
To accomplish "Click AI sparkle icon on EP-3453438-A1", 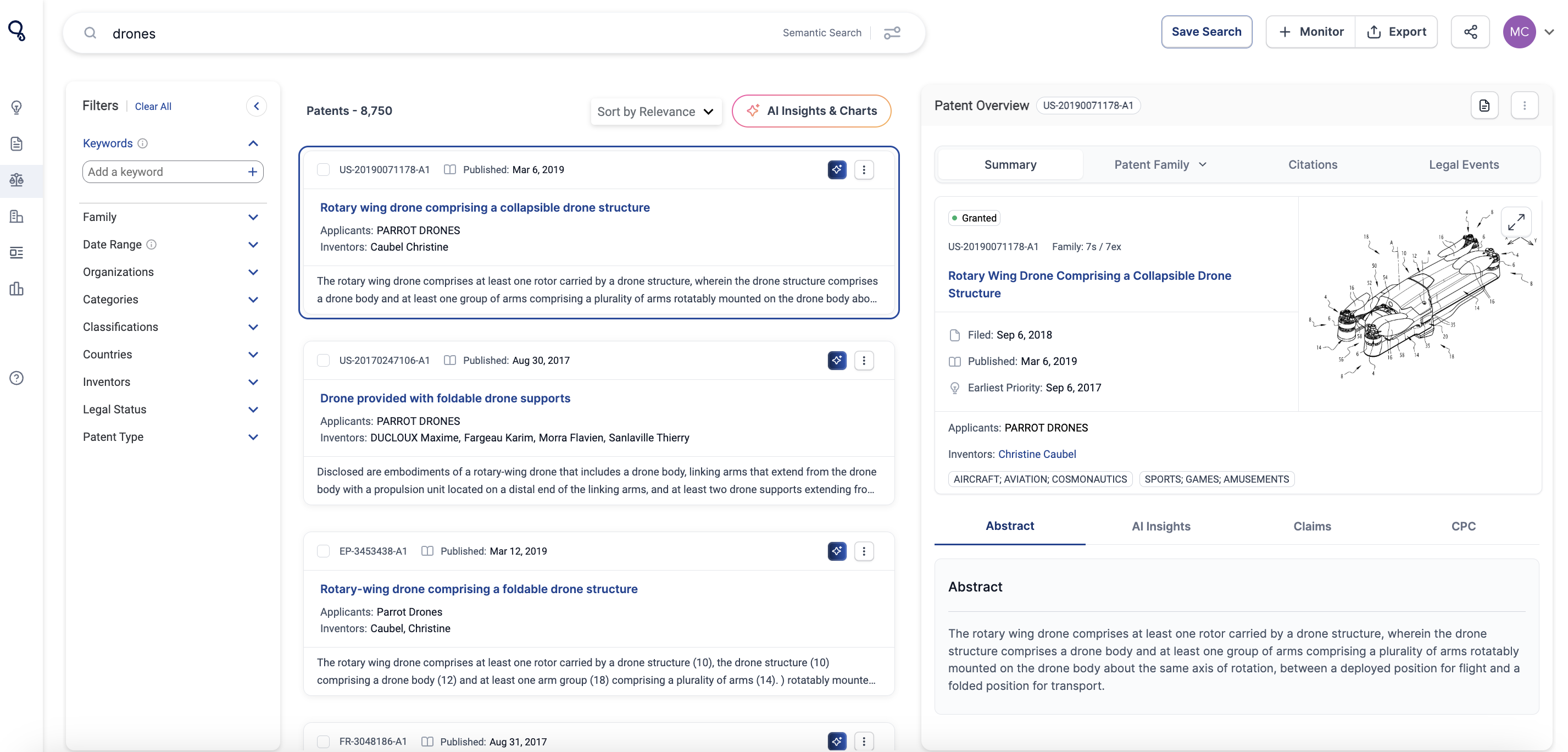I will tap(837, 551).
